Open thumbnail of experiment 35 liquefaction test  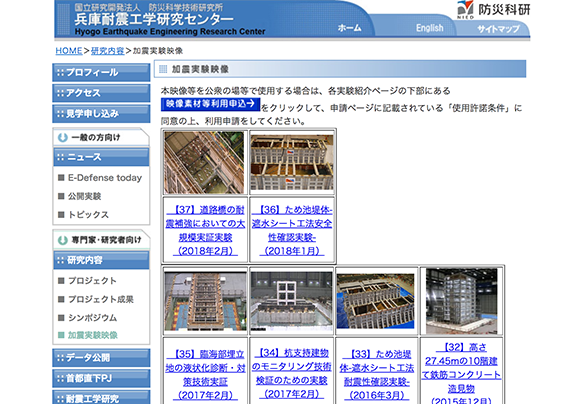point(205,301)
